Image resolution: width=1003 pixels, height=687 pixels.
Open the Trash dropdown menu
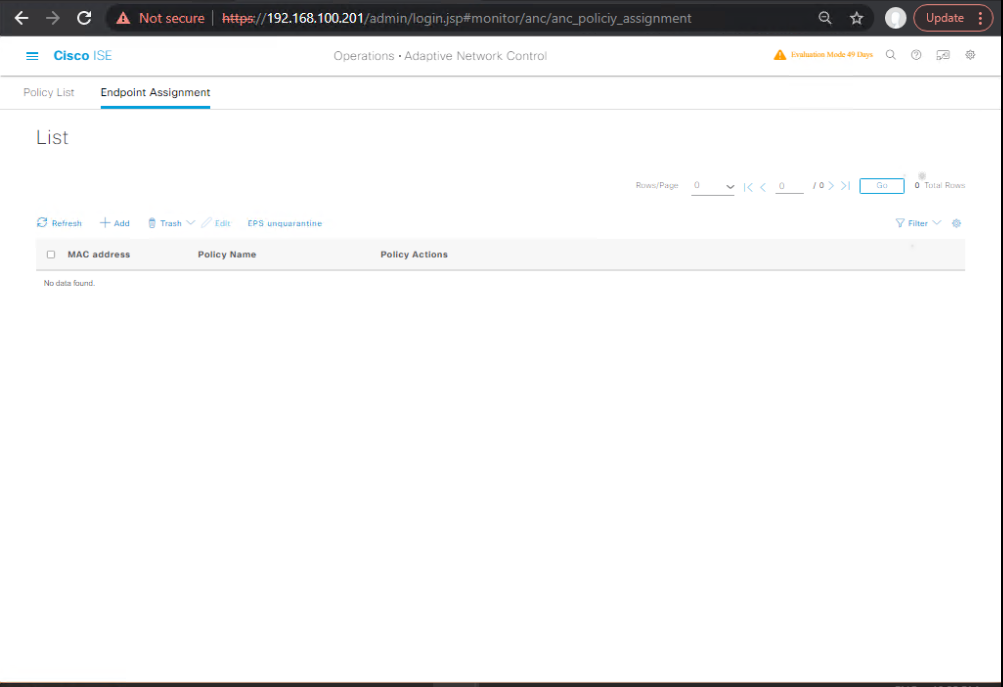point(171,223)
